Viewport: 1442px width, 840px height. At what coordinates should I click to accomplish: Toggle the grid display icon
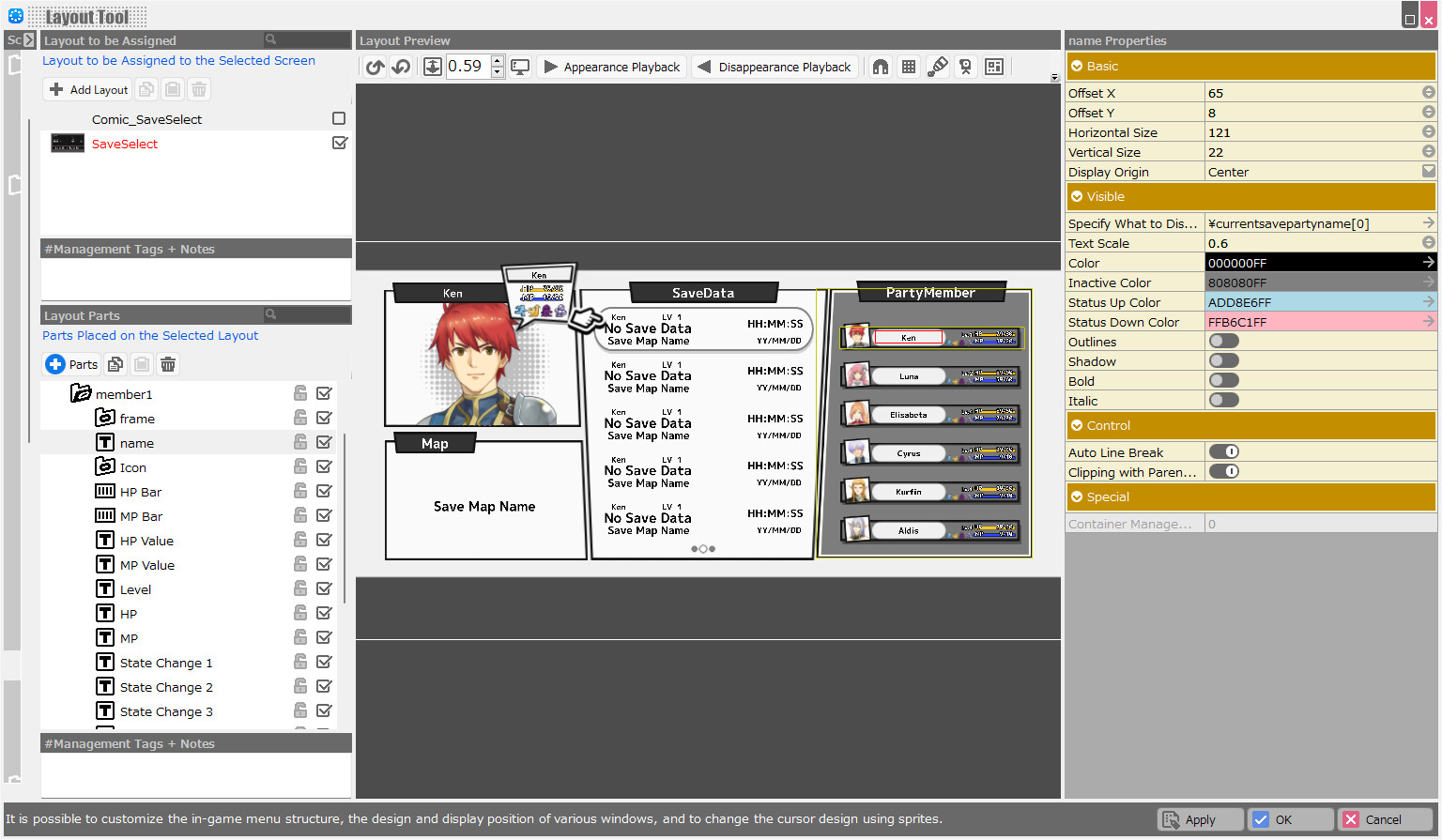[908, 66]
